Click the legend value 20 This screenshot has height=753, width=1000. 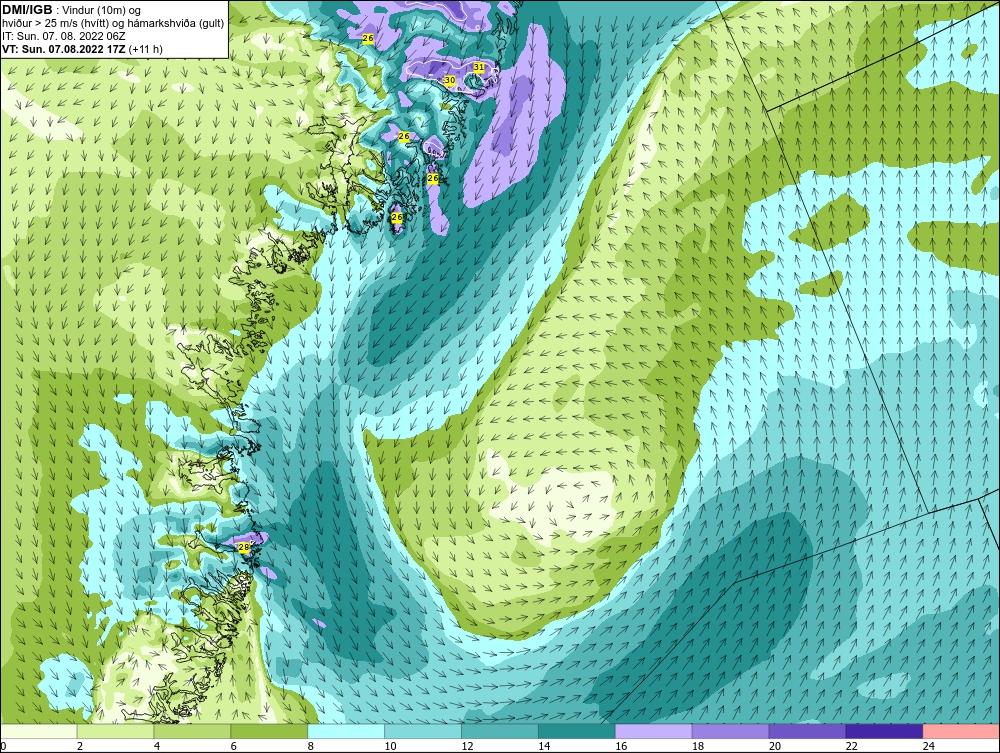(775, 746)
